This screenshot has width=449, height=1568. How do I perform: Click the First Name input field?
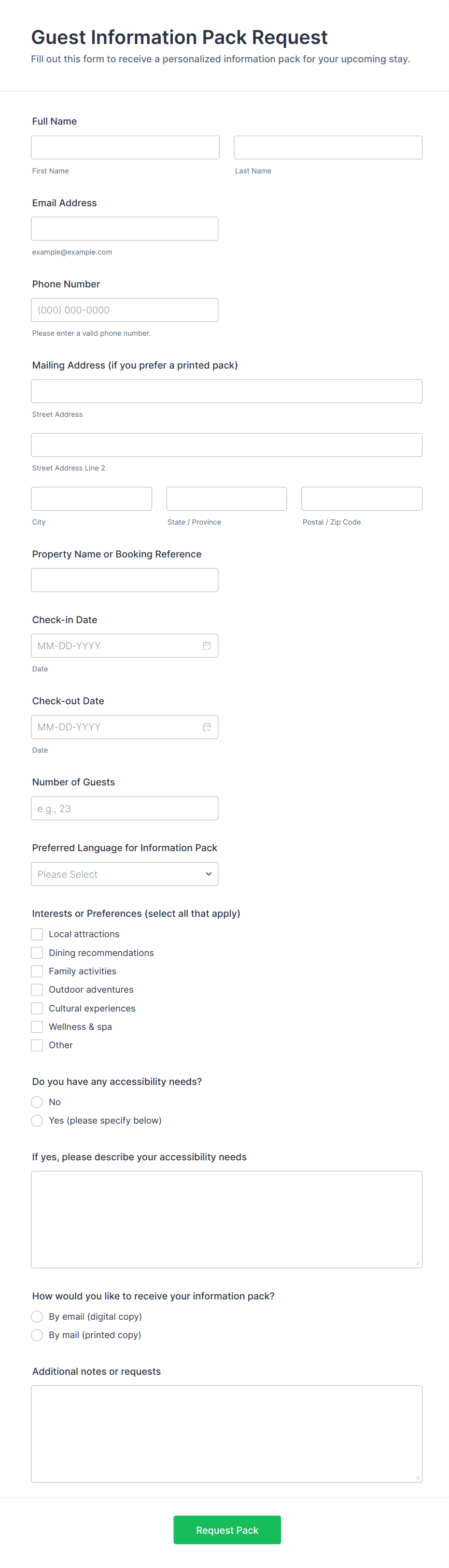126,147
